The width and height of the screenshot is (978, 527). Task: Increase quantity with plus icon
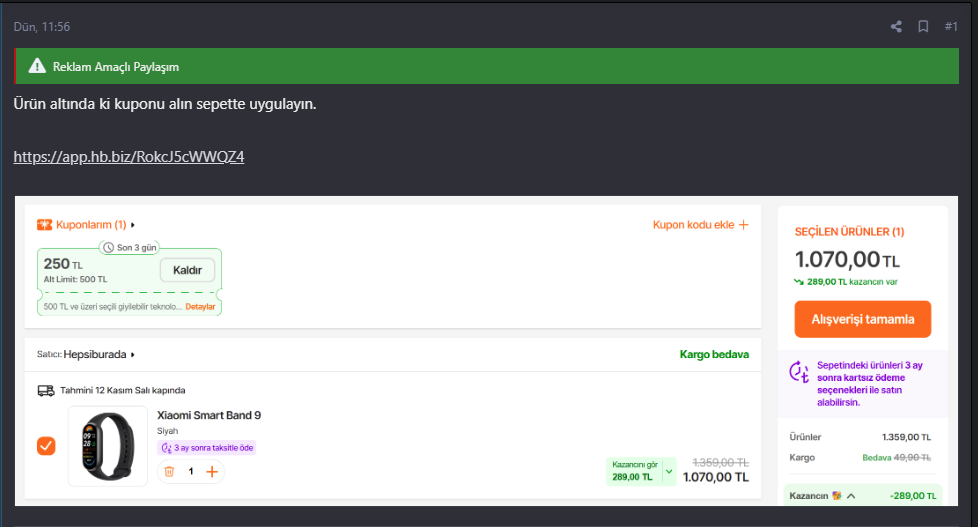pyautogui.click(x=212, y=471)
